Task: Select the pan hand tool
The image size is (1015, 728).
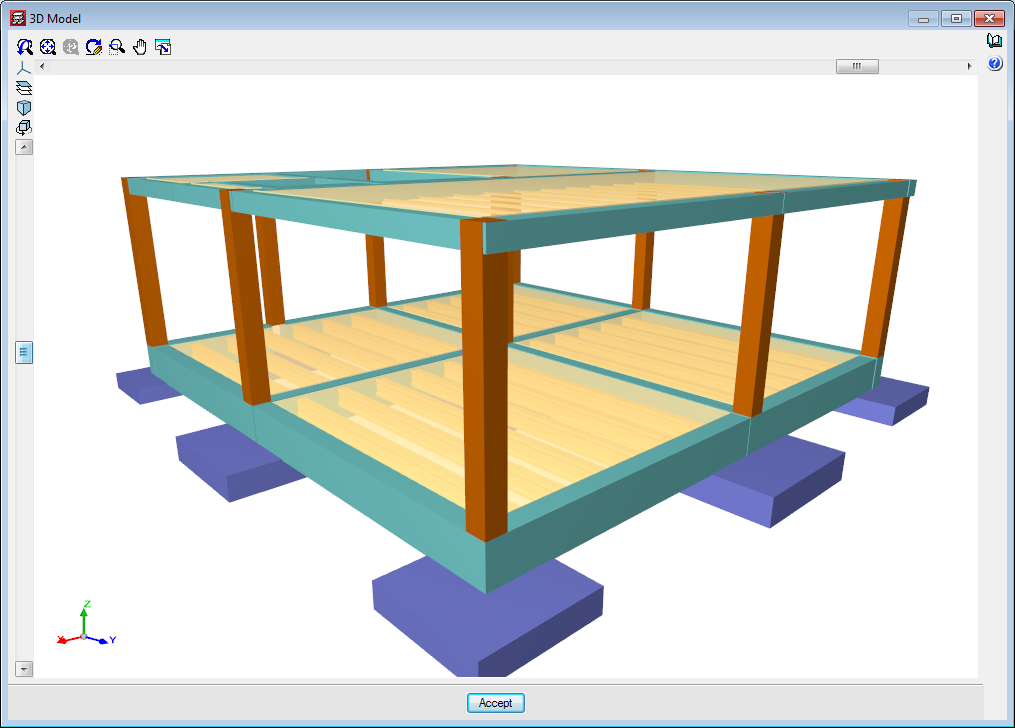Action: [140, 47]
